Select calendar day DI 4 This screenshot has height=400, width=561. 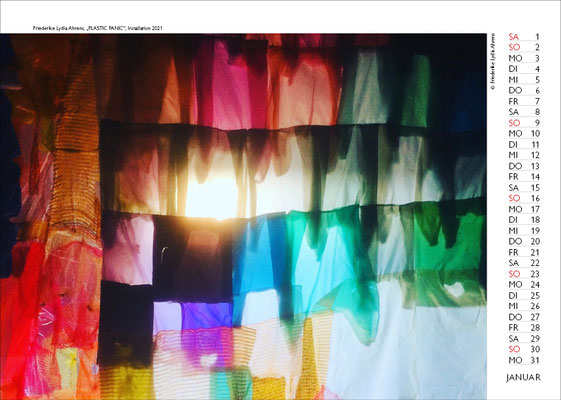tap(524, 69)
